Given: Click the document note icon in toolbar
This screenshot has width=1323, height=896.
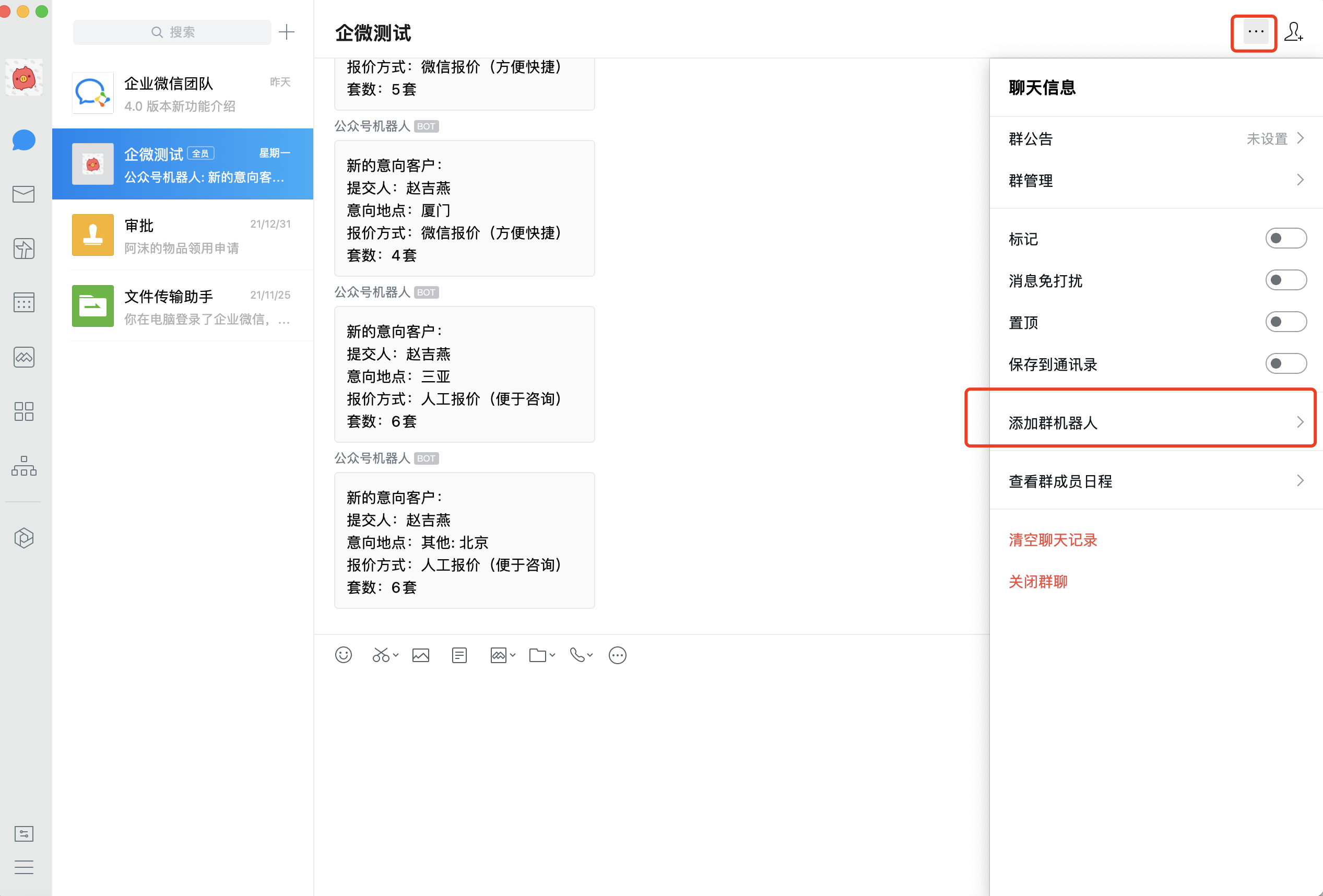Looking at the screenshot, I should (459, 655).
